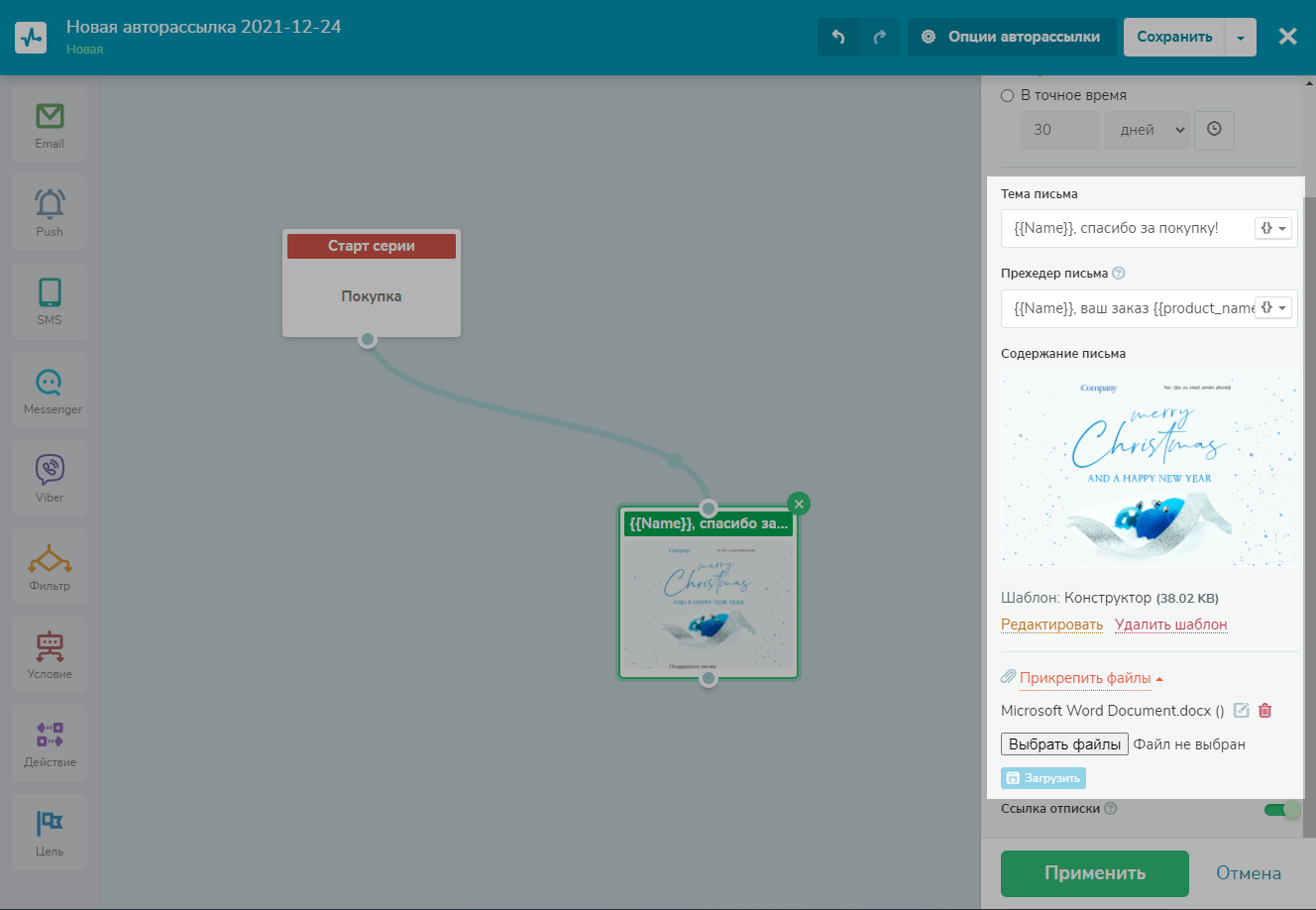Click the connector line midpoint handle
This screenshot has width=1316, height=910.
tap(675, 460)
